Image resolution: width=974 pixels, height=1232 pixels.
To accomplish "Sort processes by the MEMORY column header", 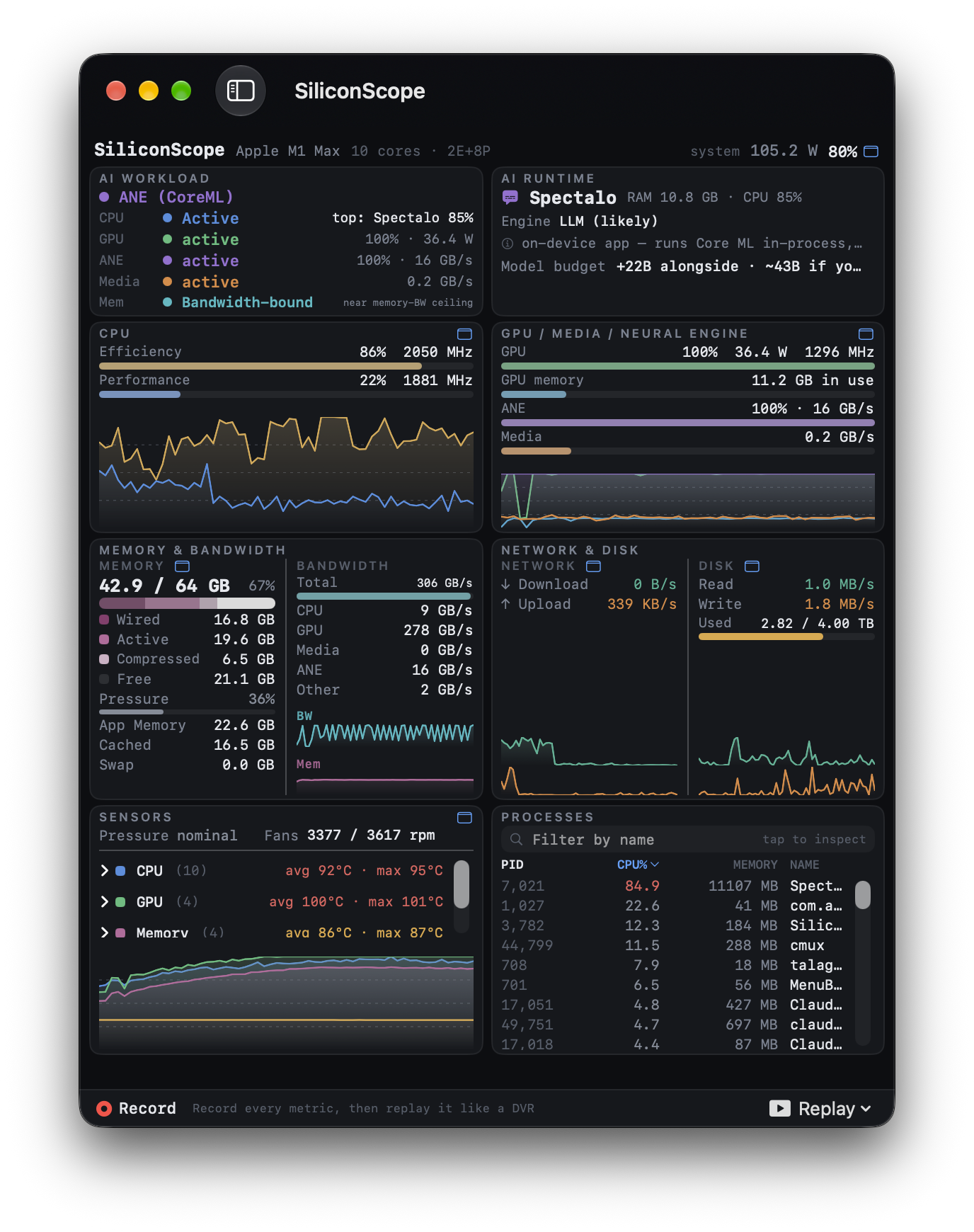I will (x=755, y=865).
